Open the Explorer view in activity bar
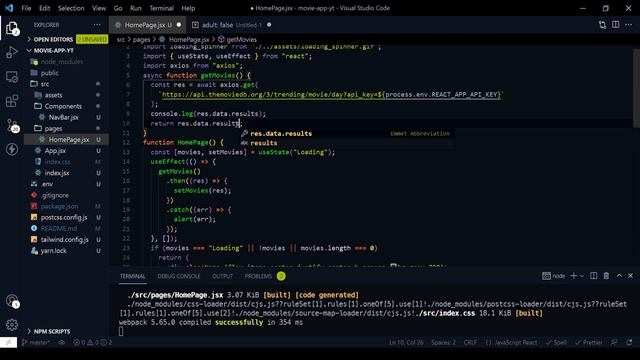 [11, 28]
